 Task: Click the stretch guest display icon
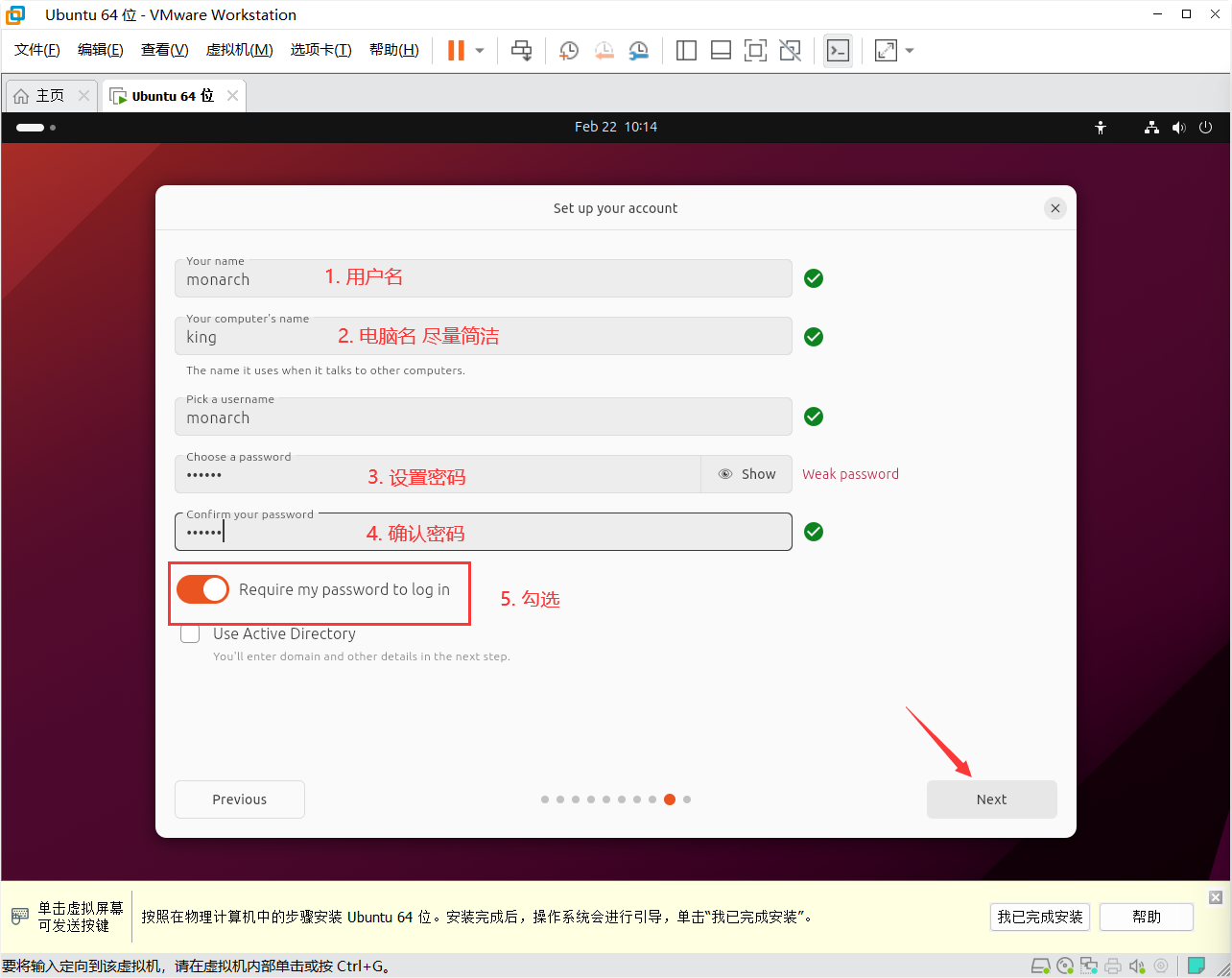click(886, 51)
